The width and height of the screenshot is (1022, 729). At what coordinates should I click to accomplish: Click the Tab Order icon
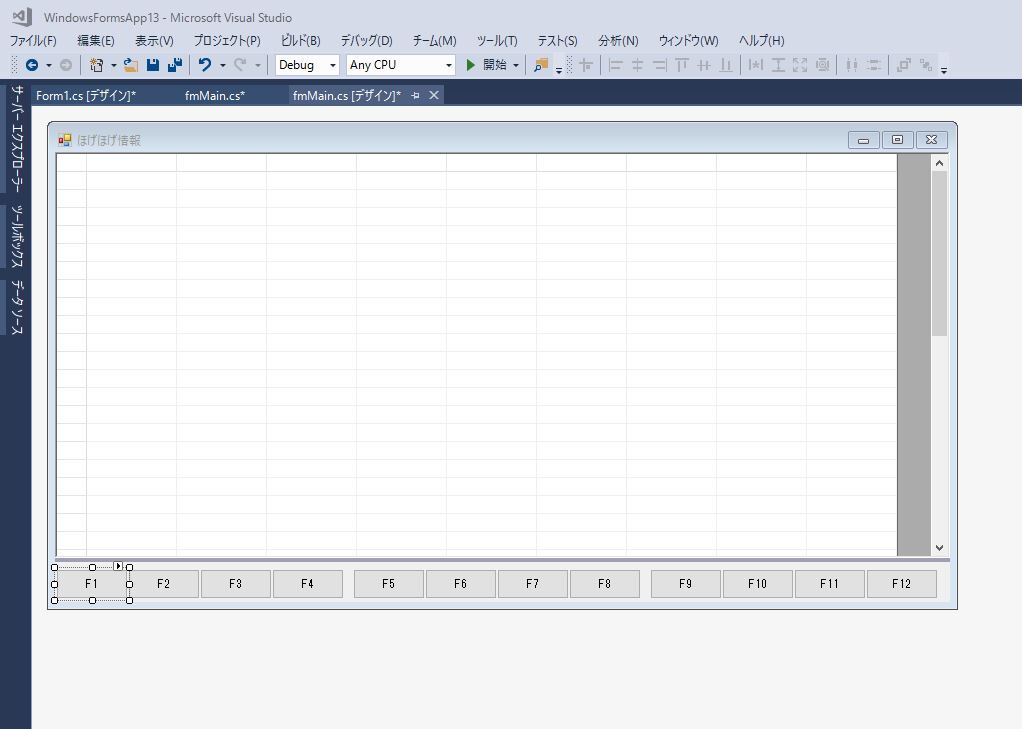(926, 65)
